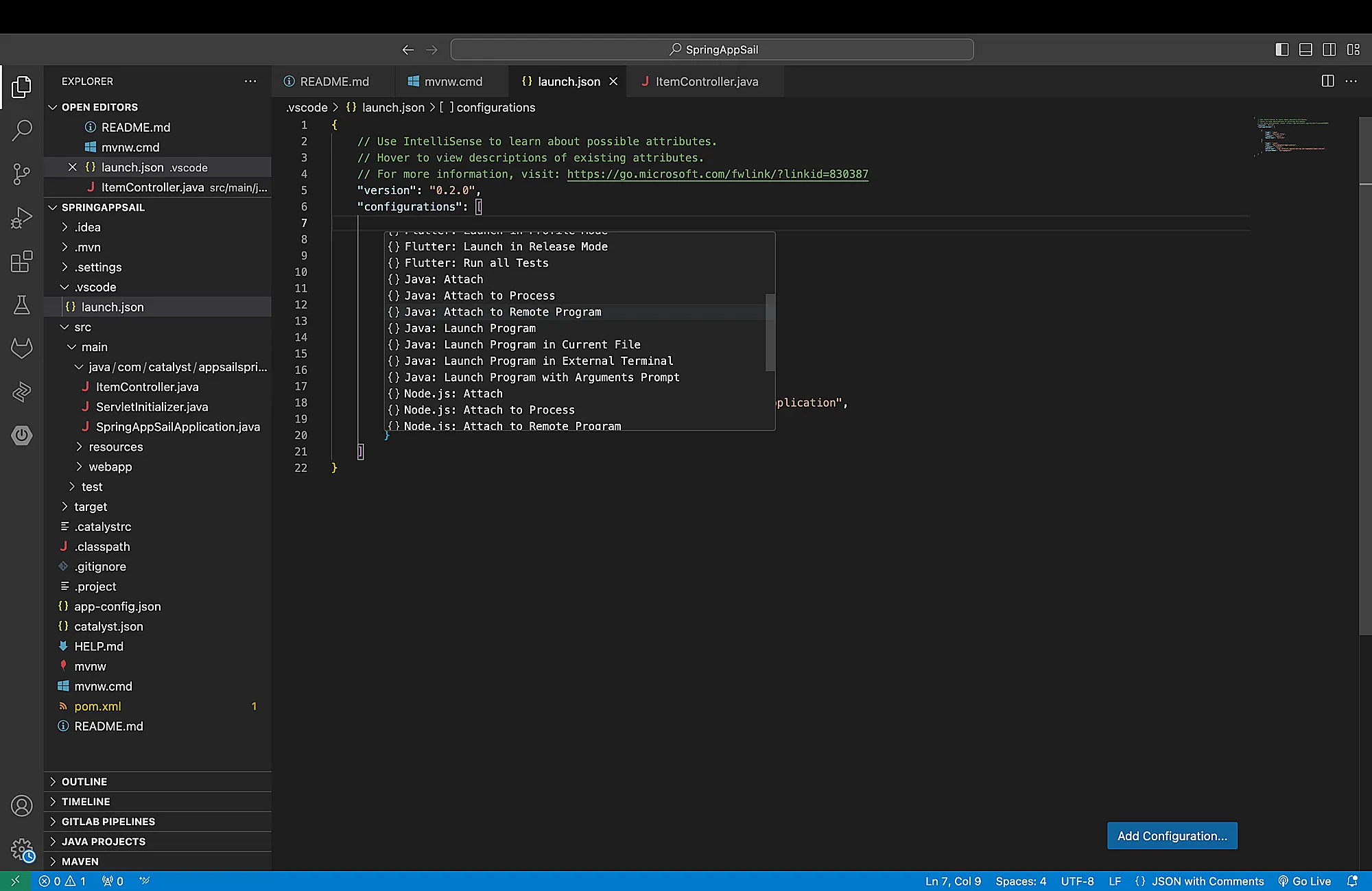Select 'Node.js: Attach to Process' suggestion
1372x891 pixels.
(576, 410)
